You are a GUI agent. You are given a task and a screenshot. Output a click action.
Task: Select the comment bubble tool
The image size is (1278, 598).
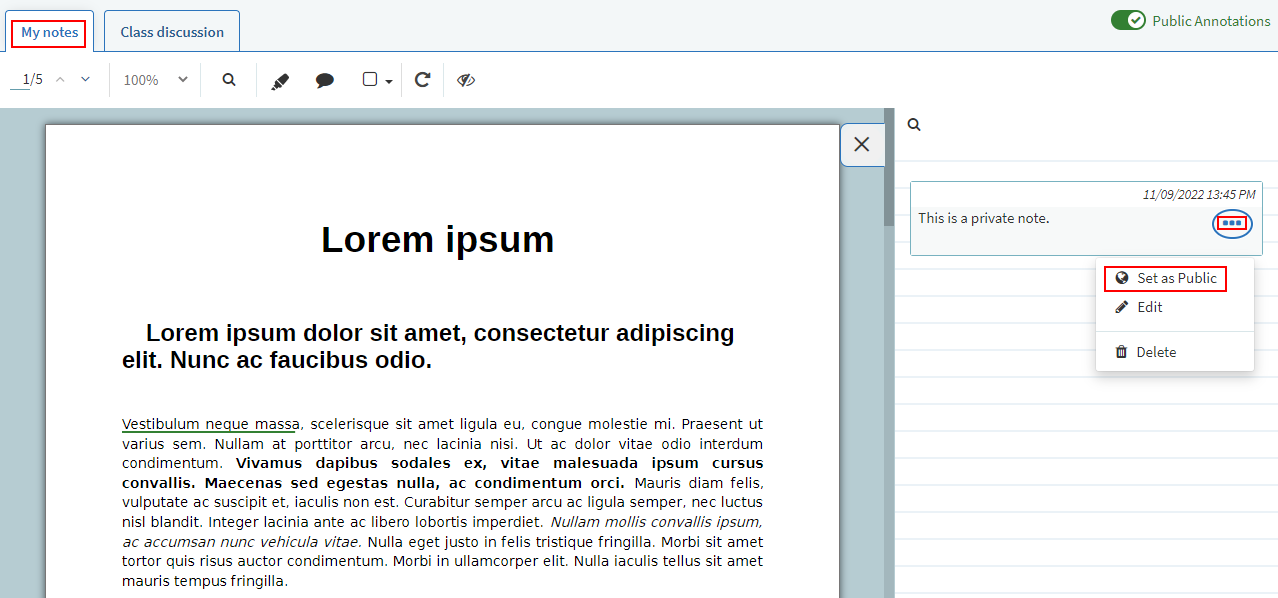point(325,80)
